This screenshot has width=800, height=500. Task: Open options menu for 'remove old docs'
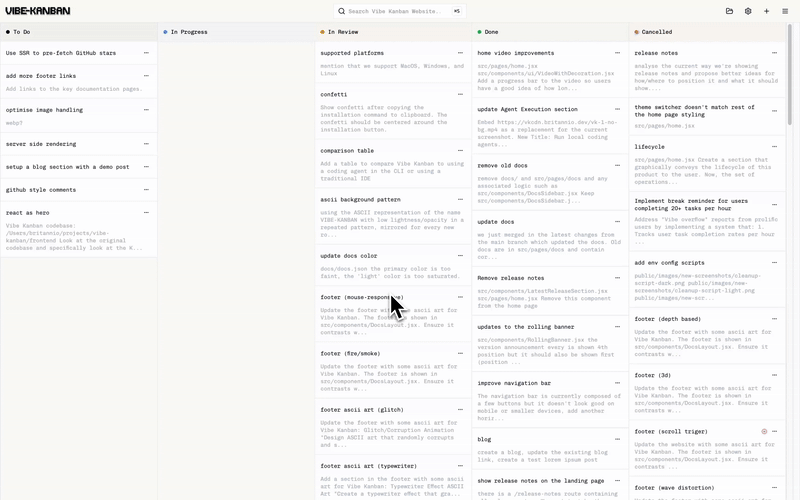click(x=617, y=165)
